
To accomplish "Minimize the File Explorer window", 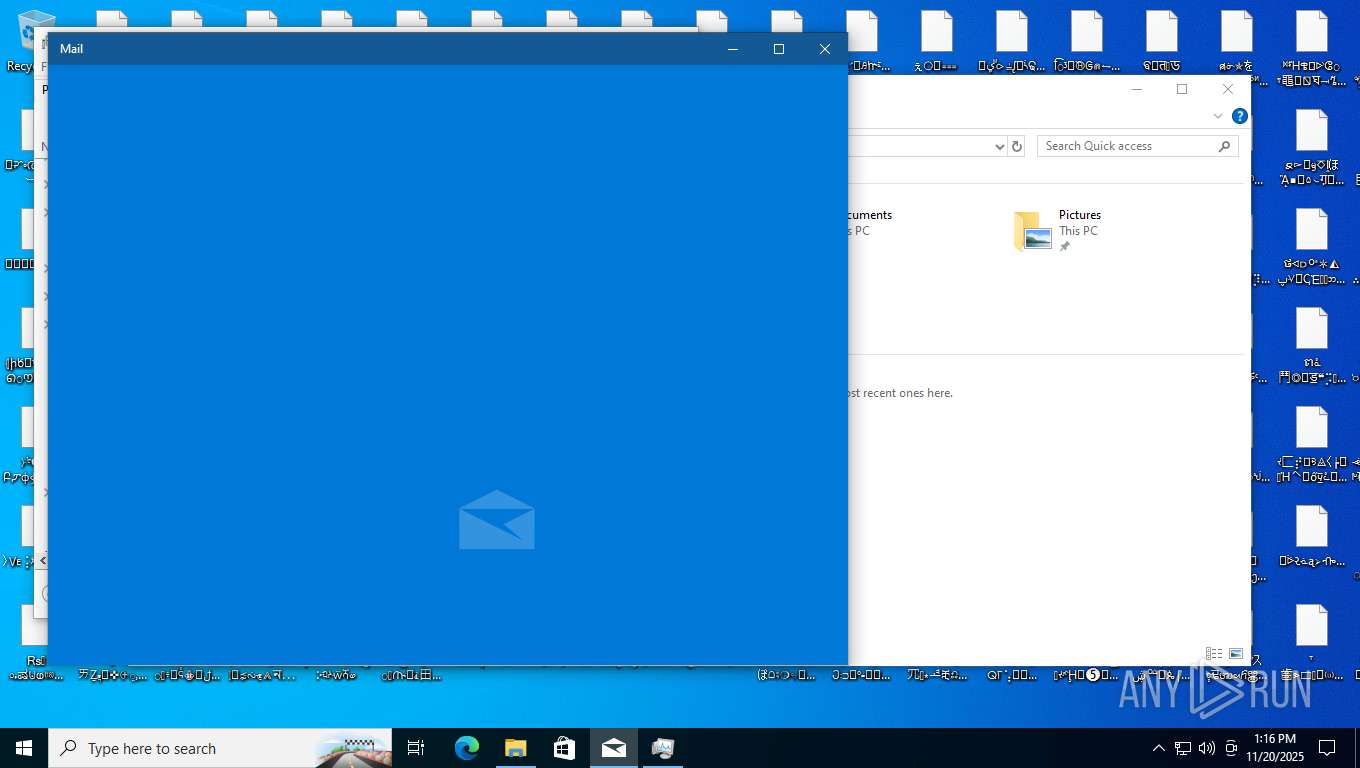I will pyautogui.click(x=1137, y=89).
